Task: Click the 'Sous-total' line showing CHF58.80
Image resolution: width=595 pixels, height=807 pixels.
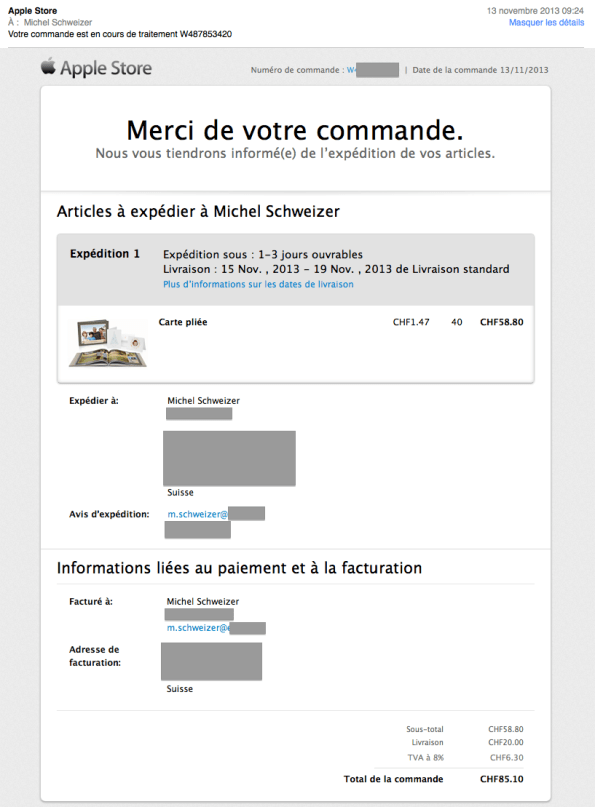Action: [506, 729]
